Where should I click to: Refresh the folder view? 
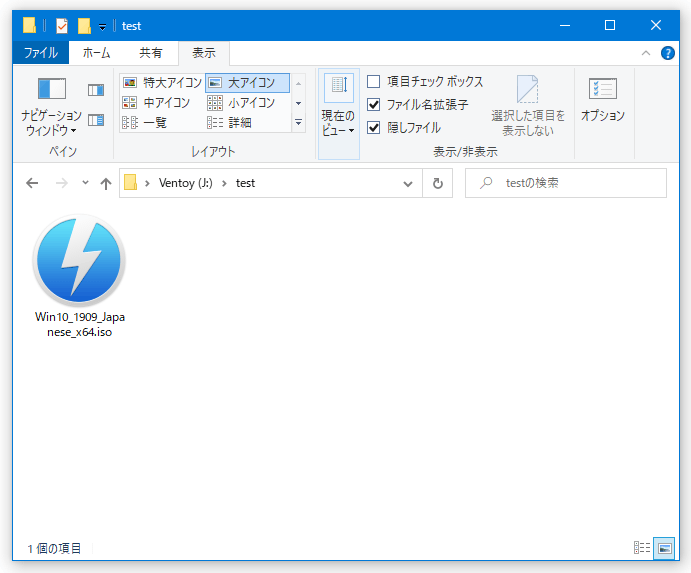click(x=438, y=183)
